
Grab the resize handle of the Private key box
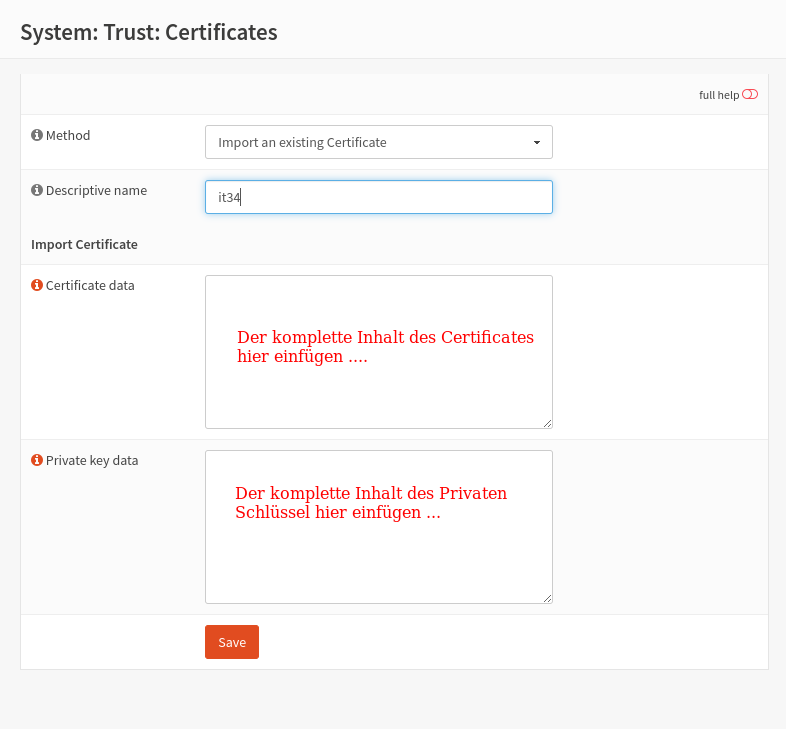coord(547,598)
